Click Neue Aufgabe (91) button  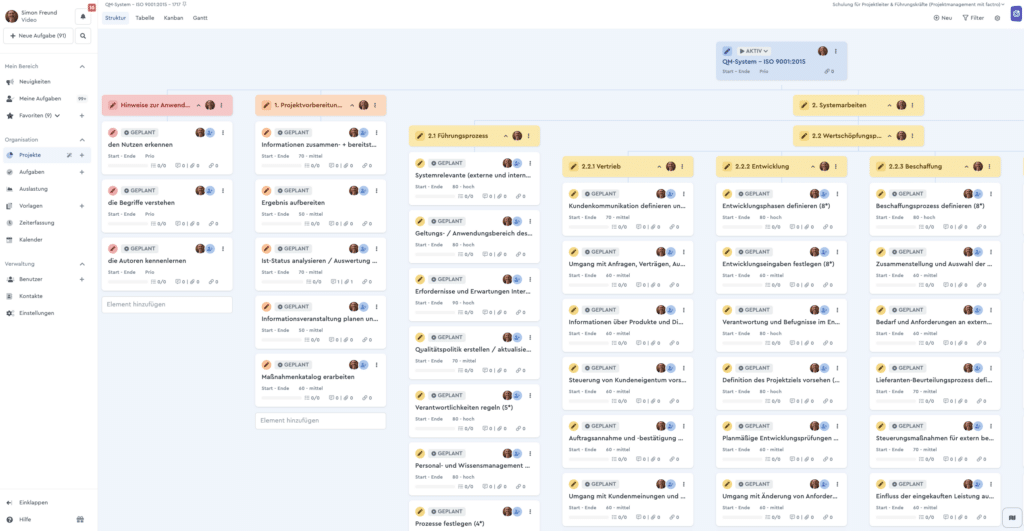click(38, 36)
